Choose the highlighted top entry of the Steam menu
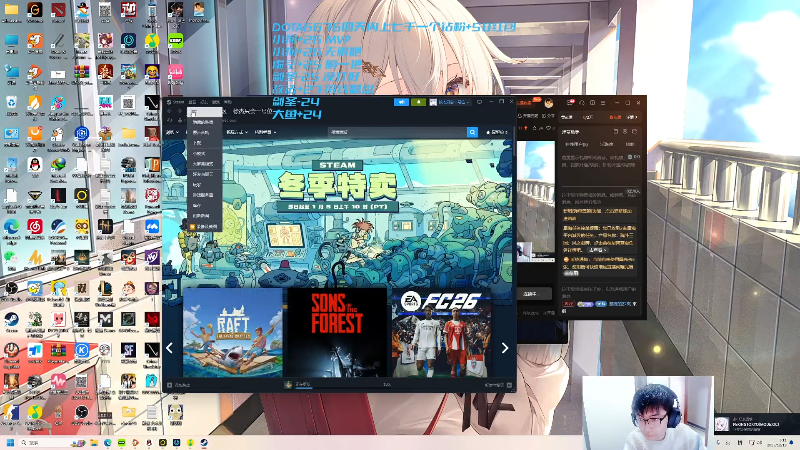 205,112
